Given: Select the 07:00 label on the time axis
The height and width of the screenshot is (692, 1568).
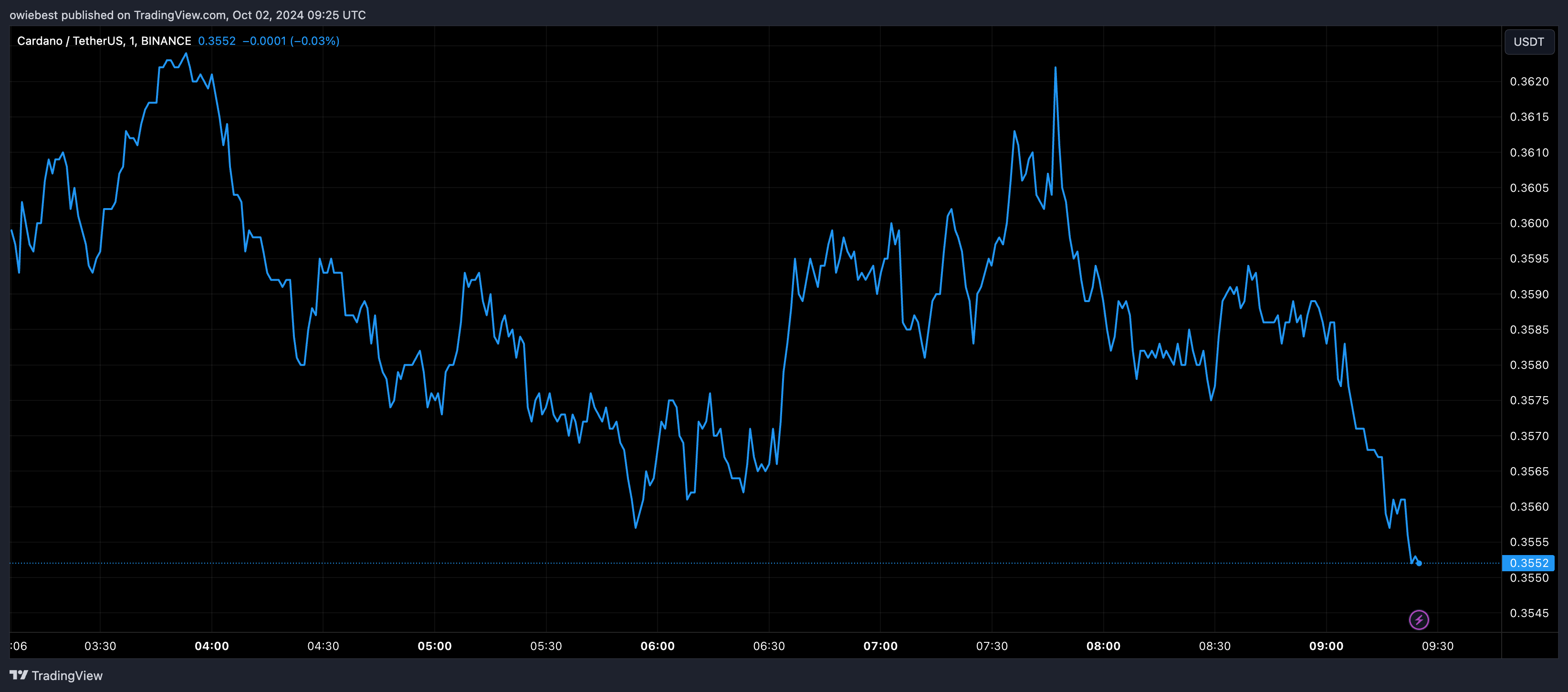Looking at the screenshot, I should (x=882, y=646).
